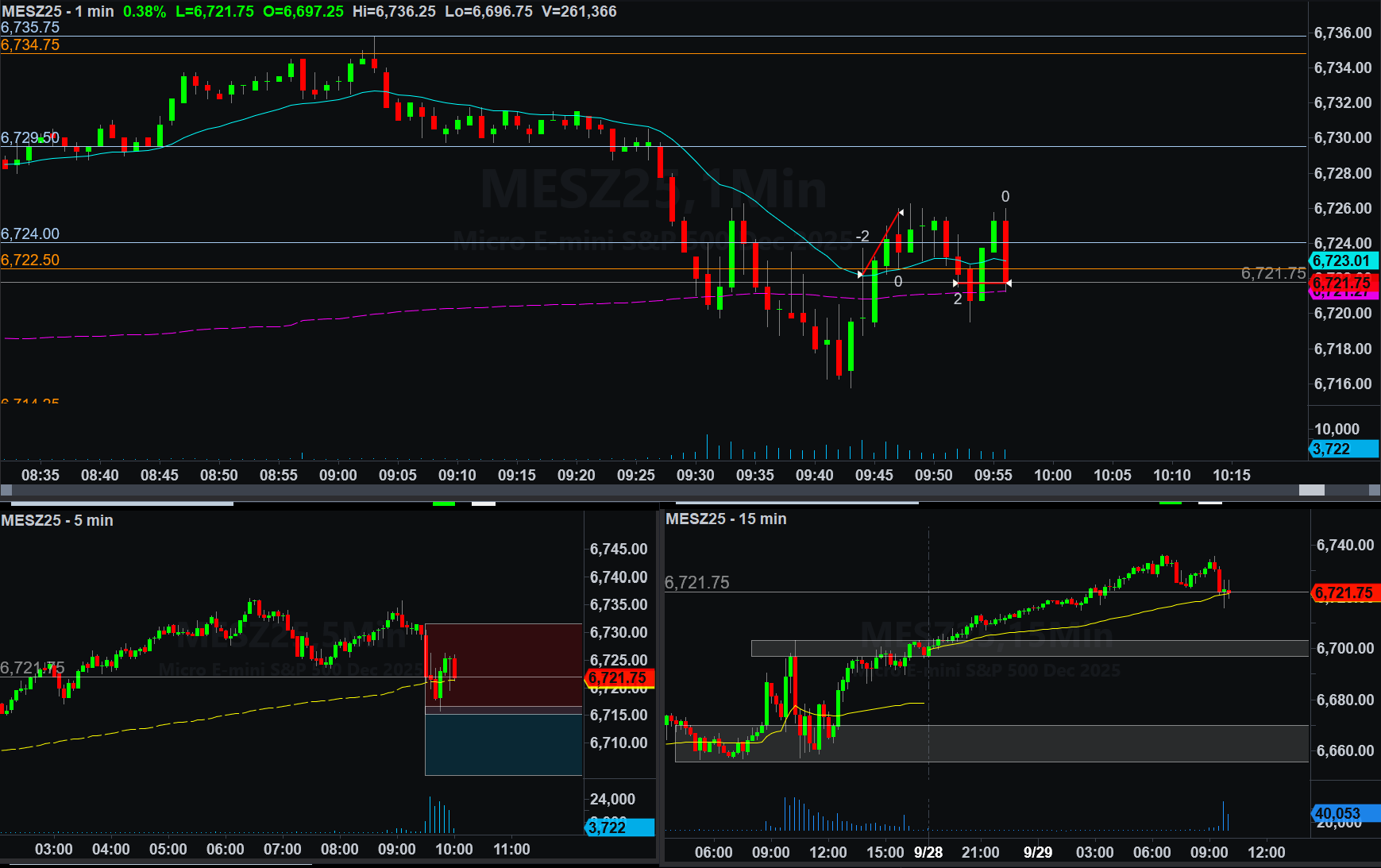Click the 09:30 time axis label

(x=695, y=475)
